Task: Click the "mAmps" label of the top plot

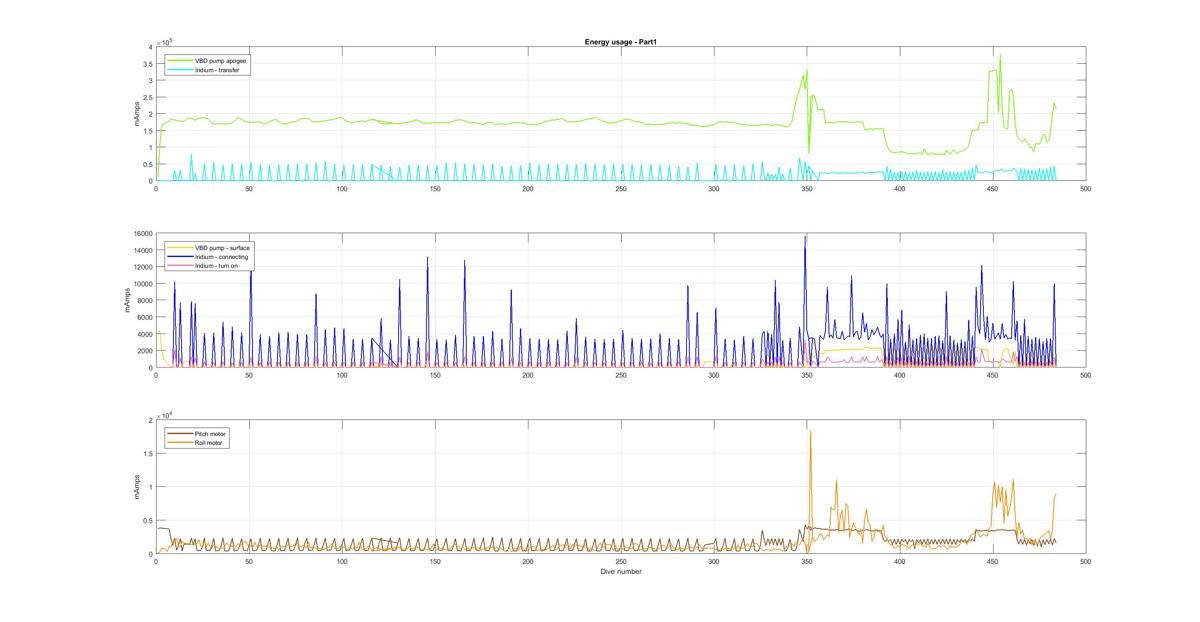Action: coord(137,114)
